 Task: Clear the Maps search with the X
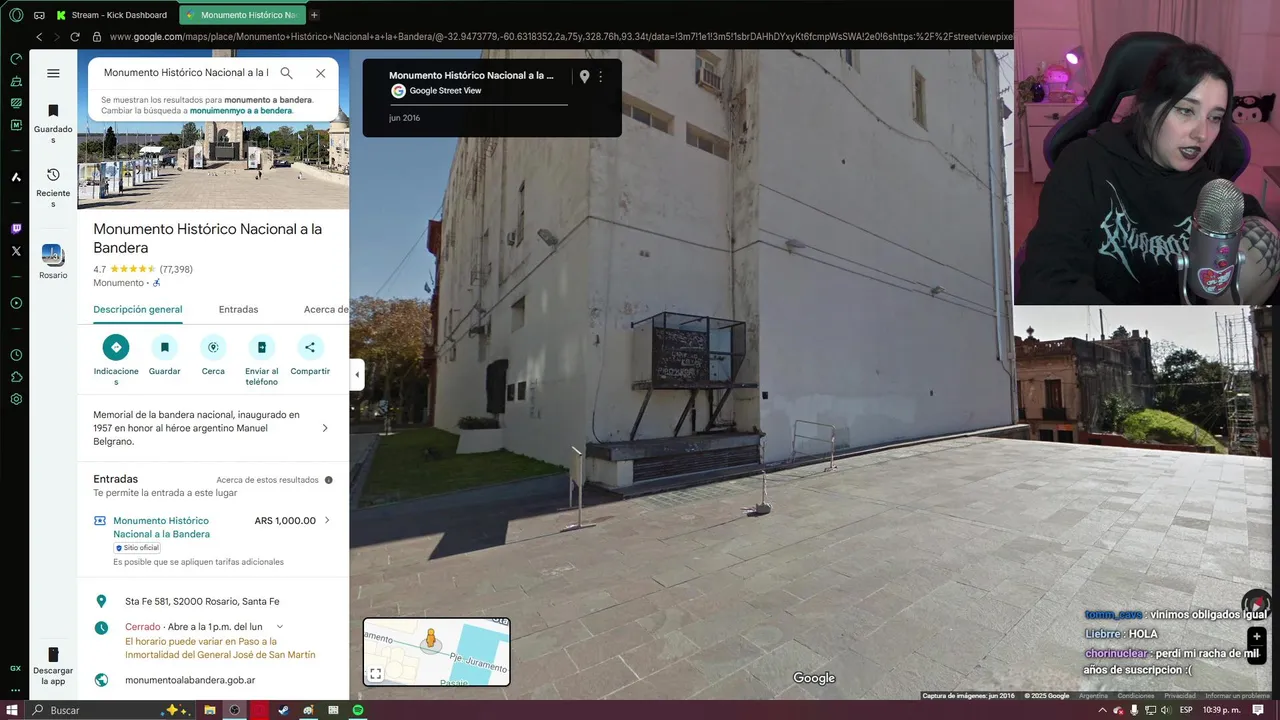coord(320,73)
